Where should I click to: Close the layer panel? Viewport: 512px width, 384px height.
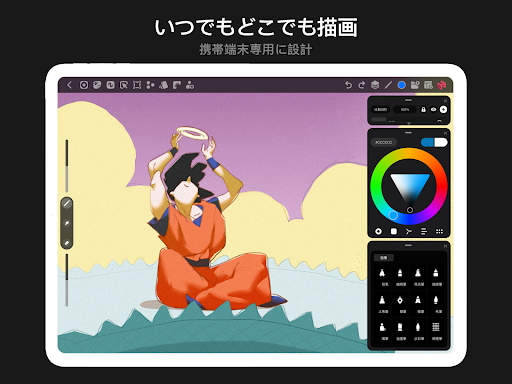(x=445, y=101)
